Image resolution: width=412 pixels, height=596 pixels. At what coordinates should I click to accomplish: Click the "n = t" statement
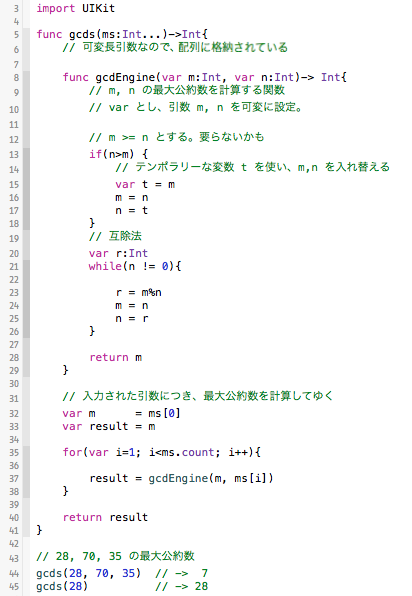point(132,211)
